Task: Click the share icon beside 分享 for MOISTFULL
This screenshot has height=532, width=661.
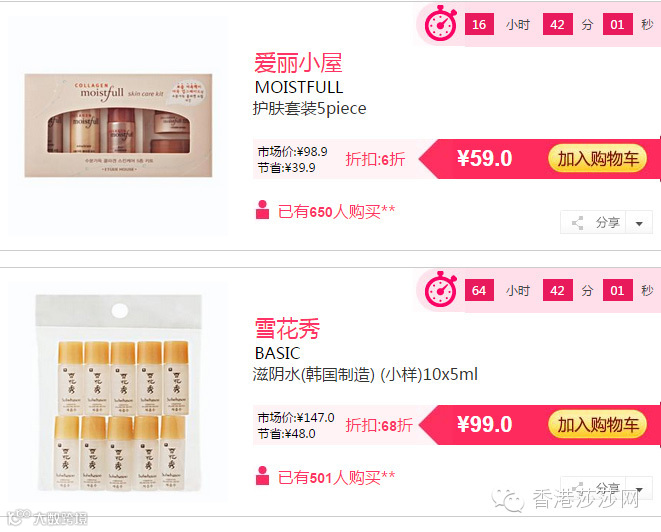Action: coord(578,223)
